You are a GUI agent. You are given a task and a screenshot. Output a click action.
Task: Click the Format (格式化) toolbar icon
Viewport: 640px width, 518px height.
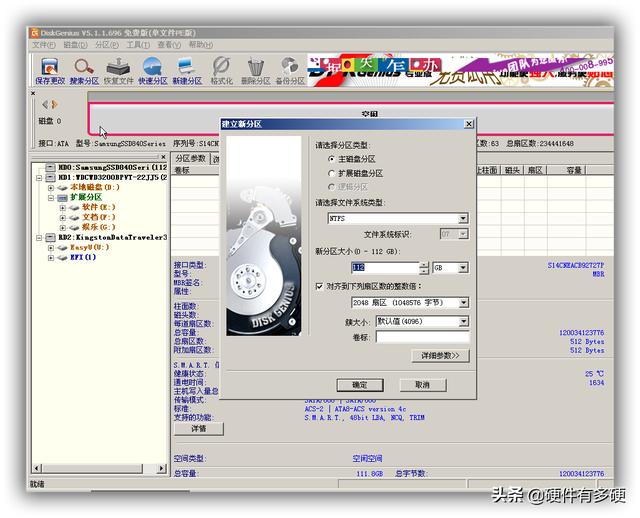pyautogui.click(x=221, y=70)
